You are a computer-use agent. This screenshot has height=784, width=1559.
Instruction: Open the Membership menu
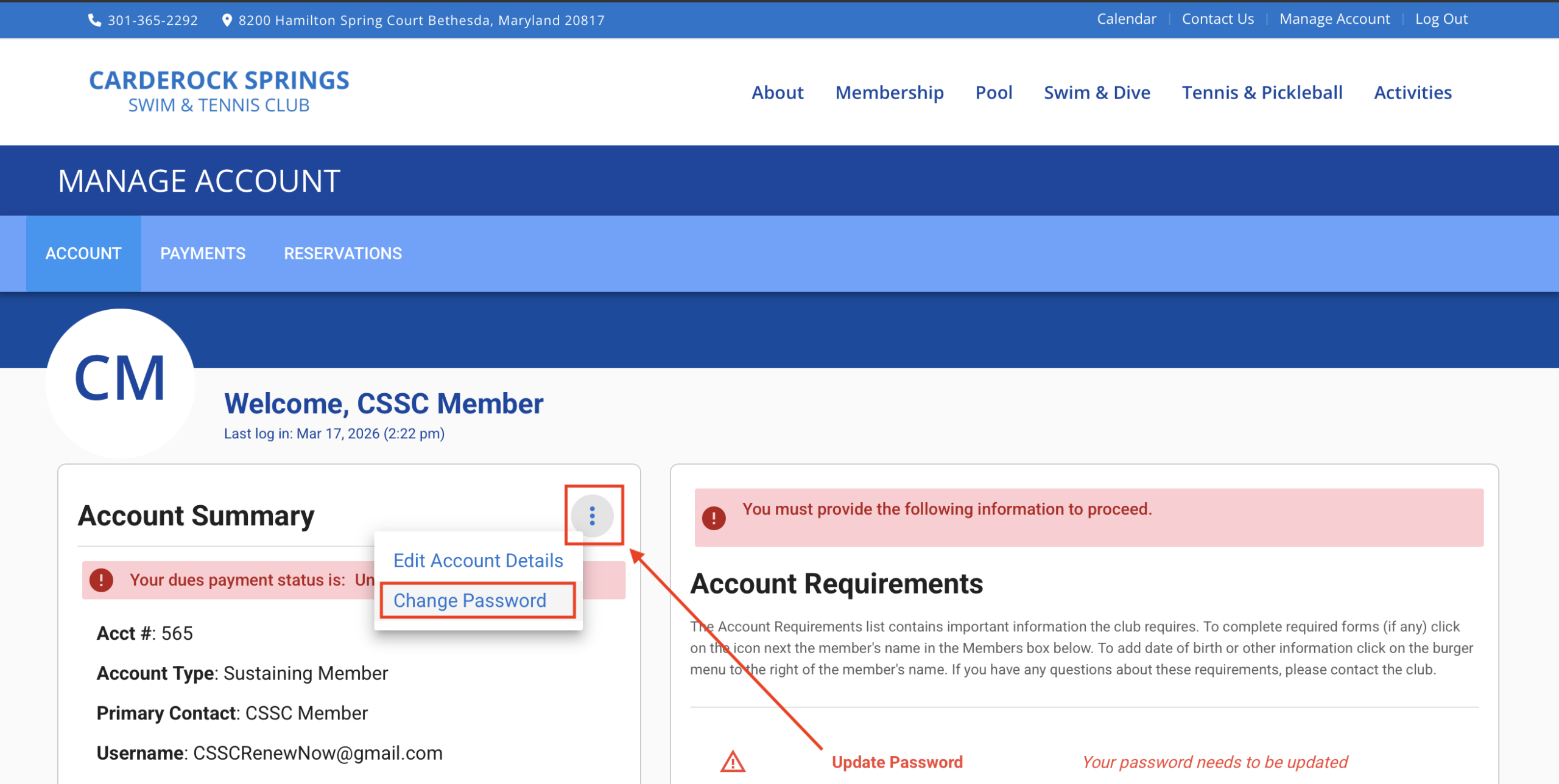[889, 93]
